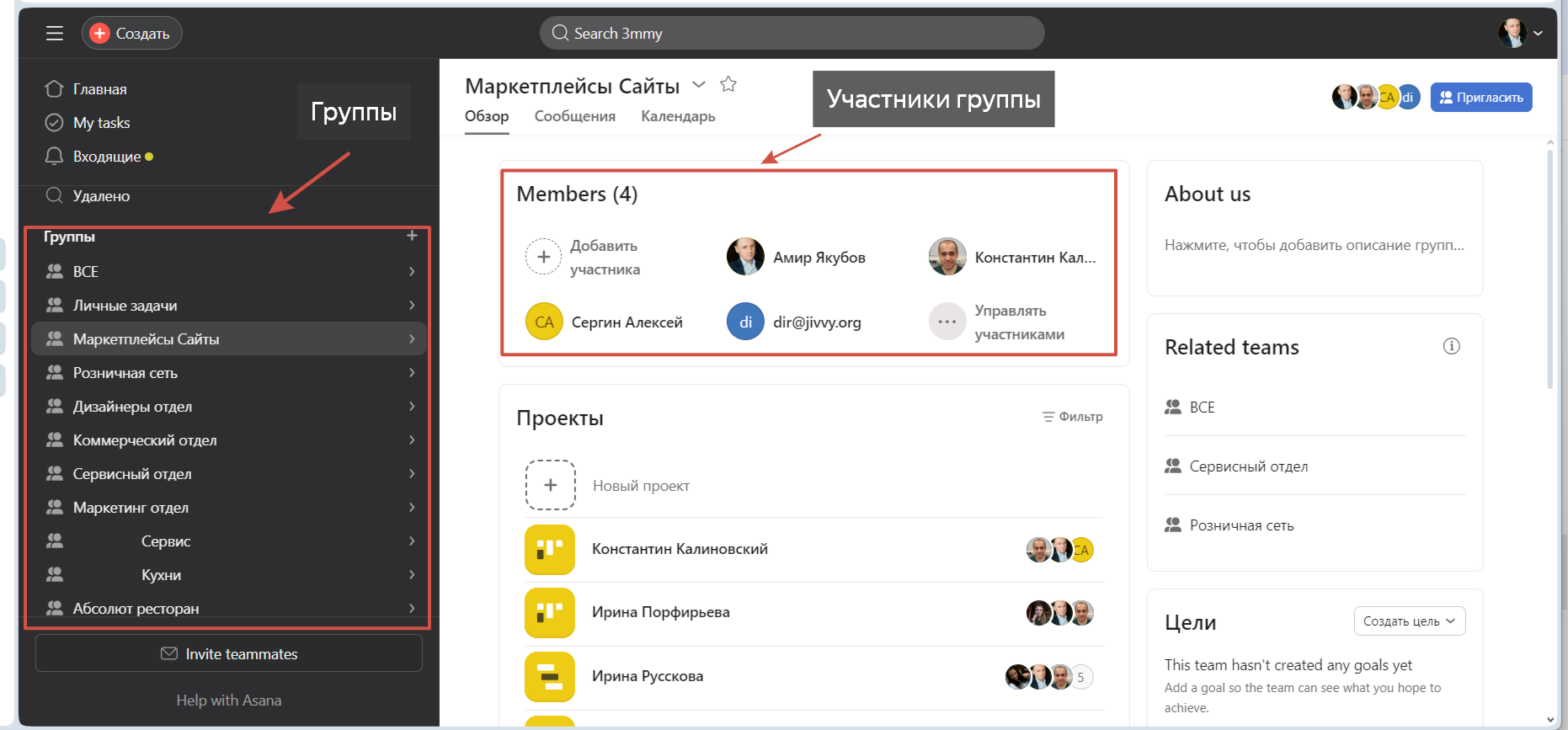Expand chevron for Розничная сеть
1568x730 pixels.
[x=412, y=372]
